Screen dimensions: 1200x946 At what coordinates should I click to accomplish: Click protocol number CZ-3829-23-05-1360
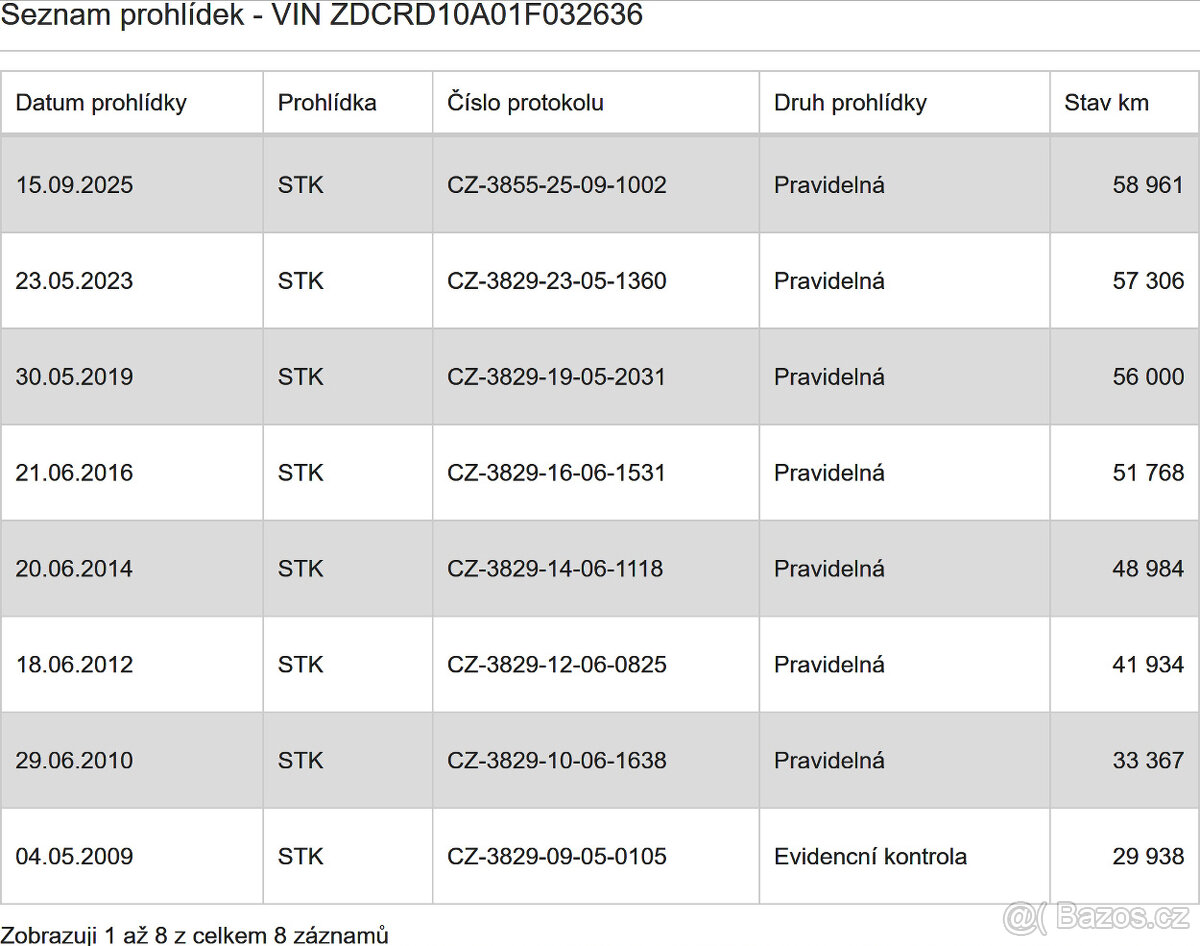[556, 281]
